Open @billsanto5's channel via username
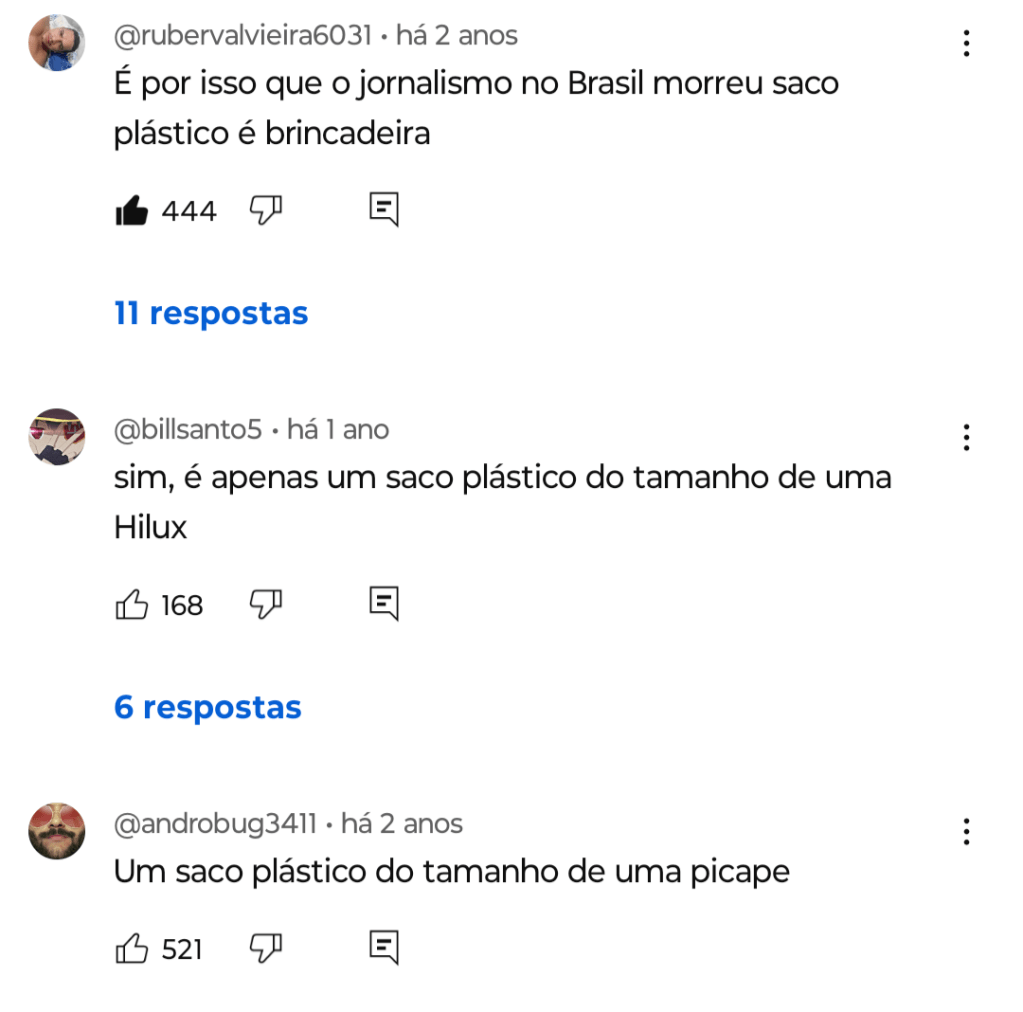Screen dimensions: 1023x1012 point(188,429)
